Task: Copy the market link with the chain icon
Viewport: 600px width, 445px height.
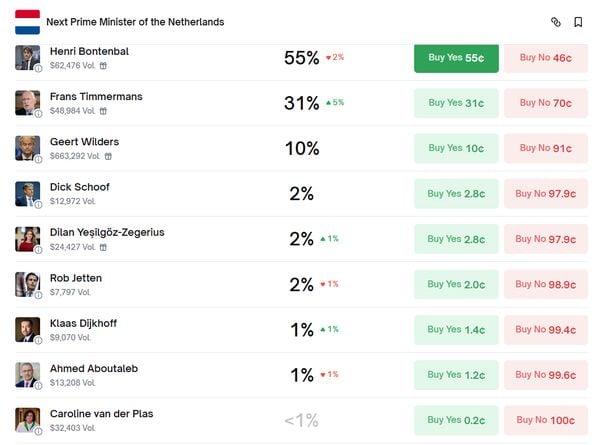Action: click(x=556, y=22)
